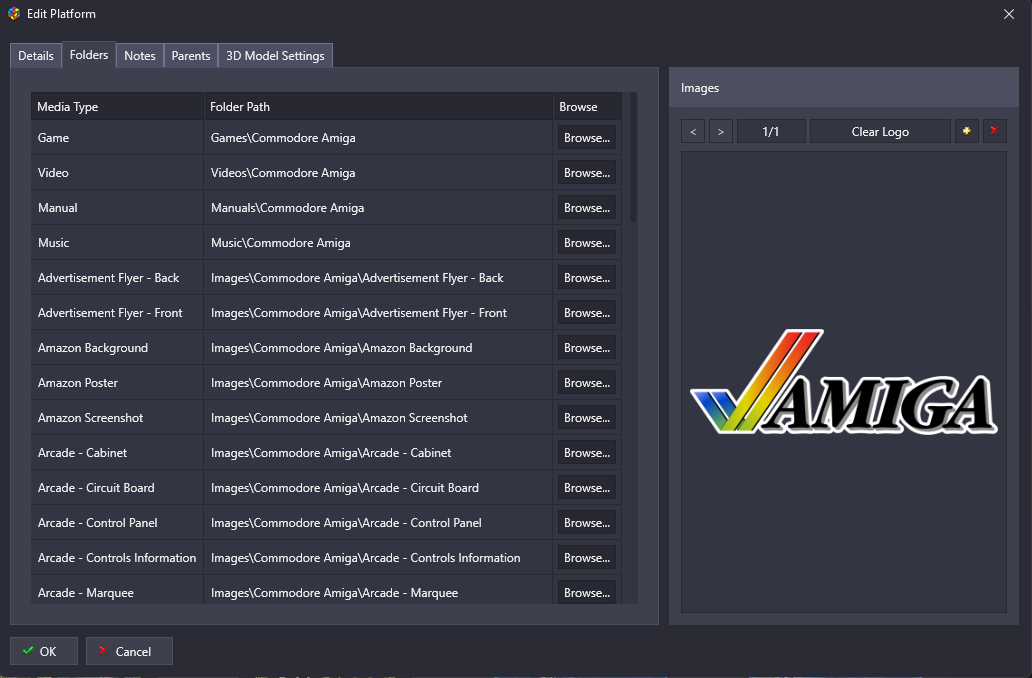Screen dimensions: 1032x678
Task: Browse for the Music folder
Action: [586, 242]
